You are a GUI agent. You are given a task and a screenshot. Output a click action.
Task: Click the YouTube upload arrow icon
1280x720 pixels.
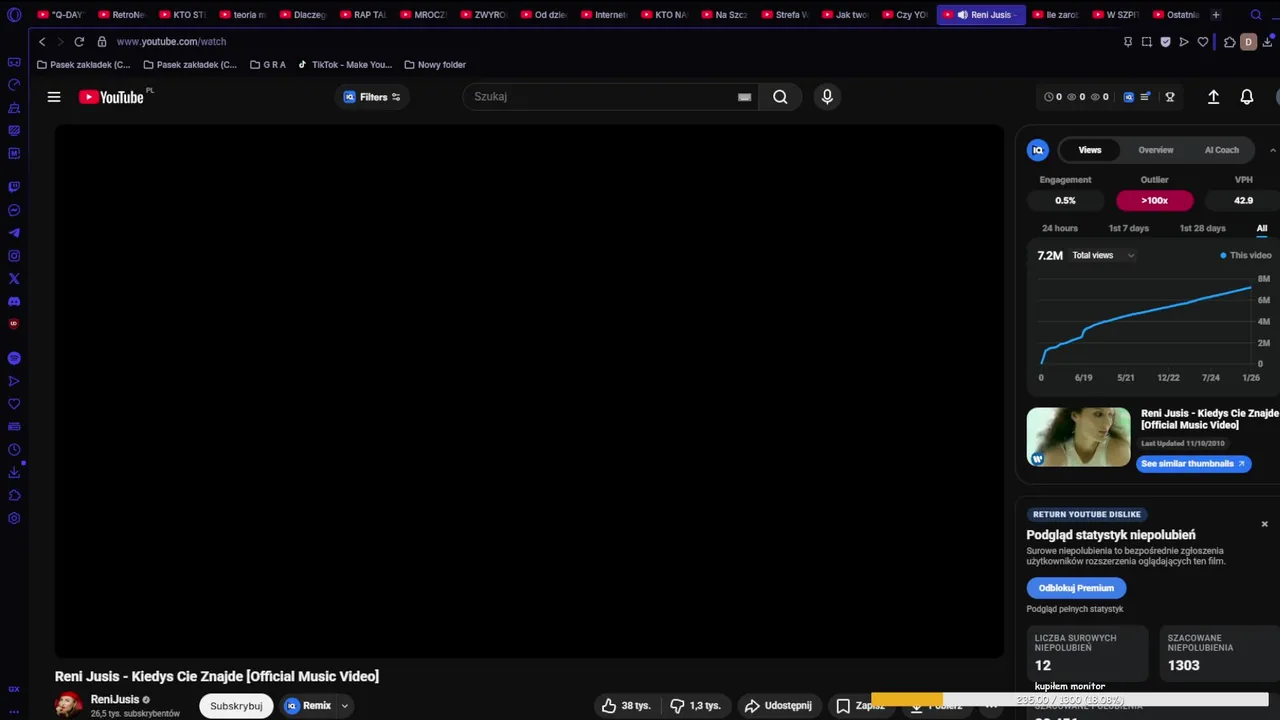click(x=1213, y=97)
